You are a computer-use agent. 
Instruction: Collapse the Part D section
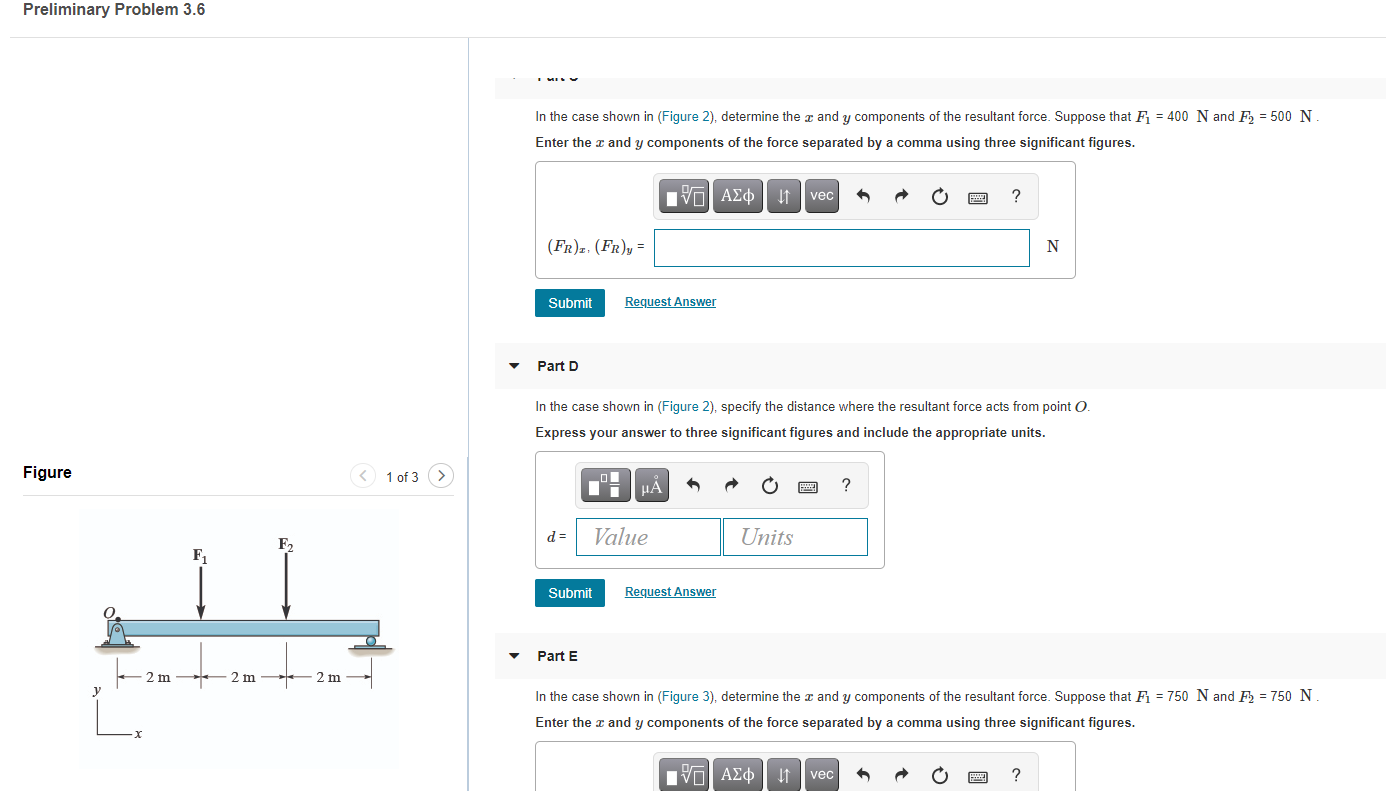pos(514,366)
